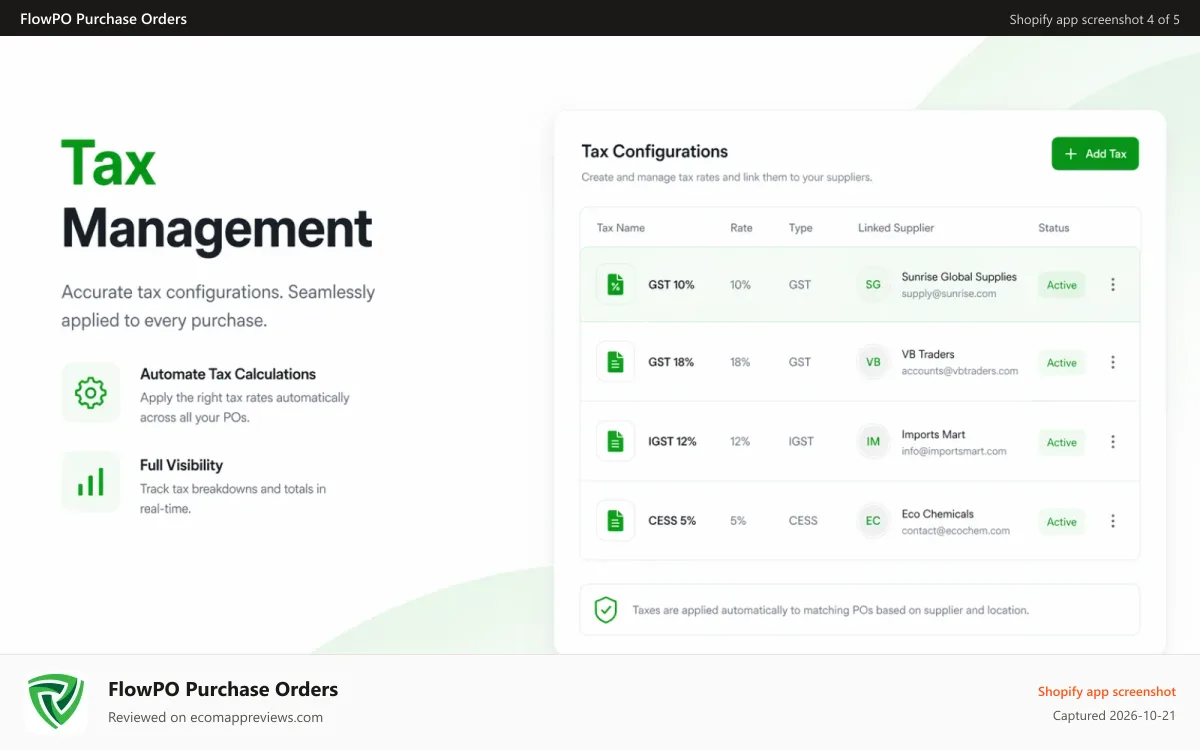
Task: Click the ecomappreviews.com review text
Action: click(x=215, y=717)
